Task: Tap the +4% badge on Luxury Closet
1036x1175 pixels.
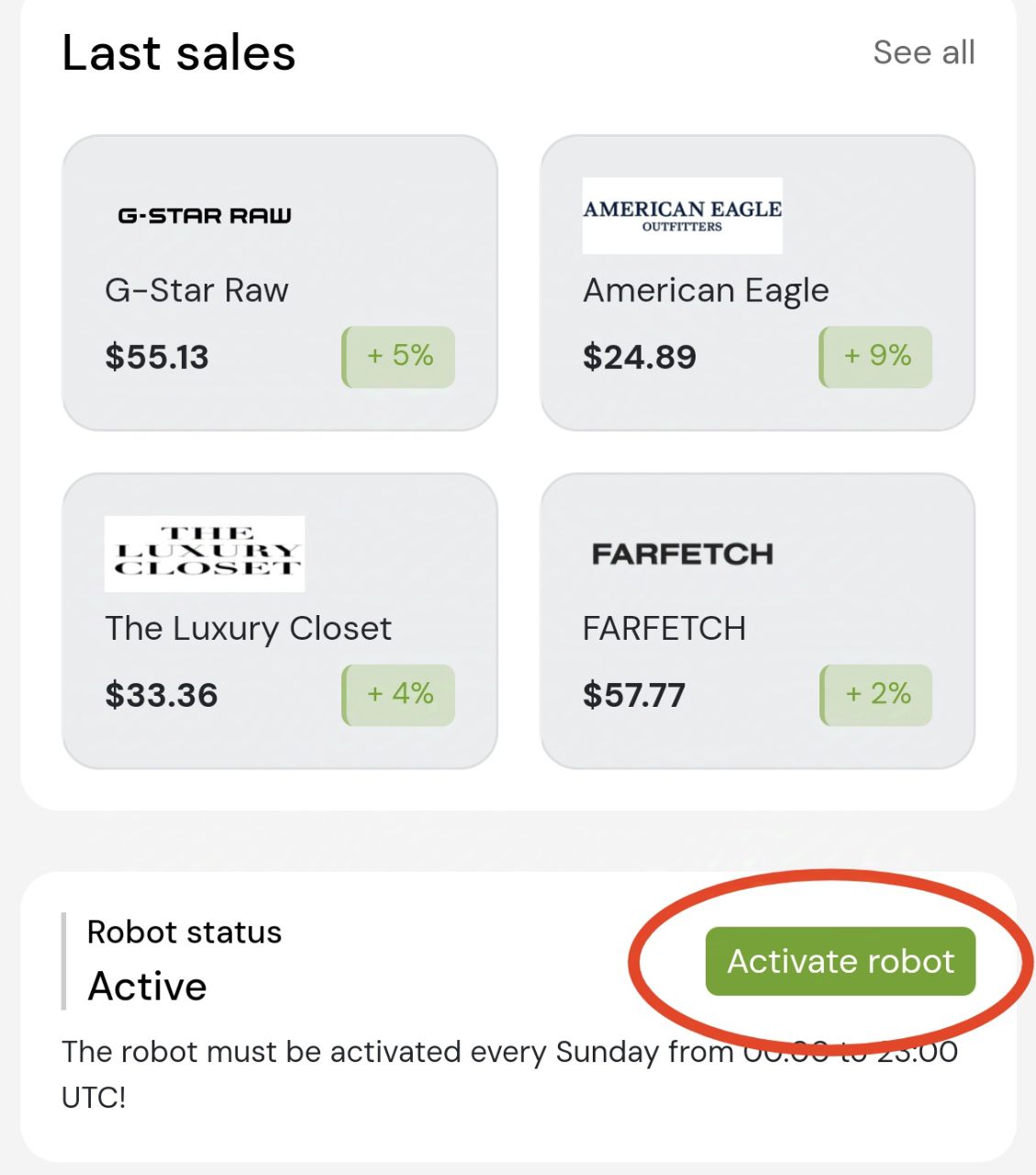Action: tap(399, 694)
